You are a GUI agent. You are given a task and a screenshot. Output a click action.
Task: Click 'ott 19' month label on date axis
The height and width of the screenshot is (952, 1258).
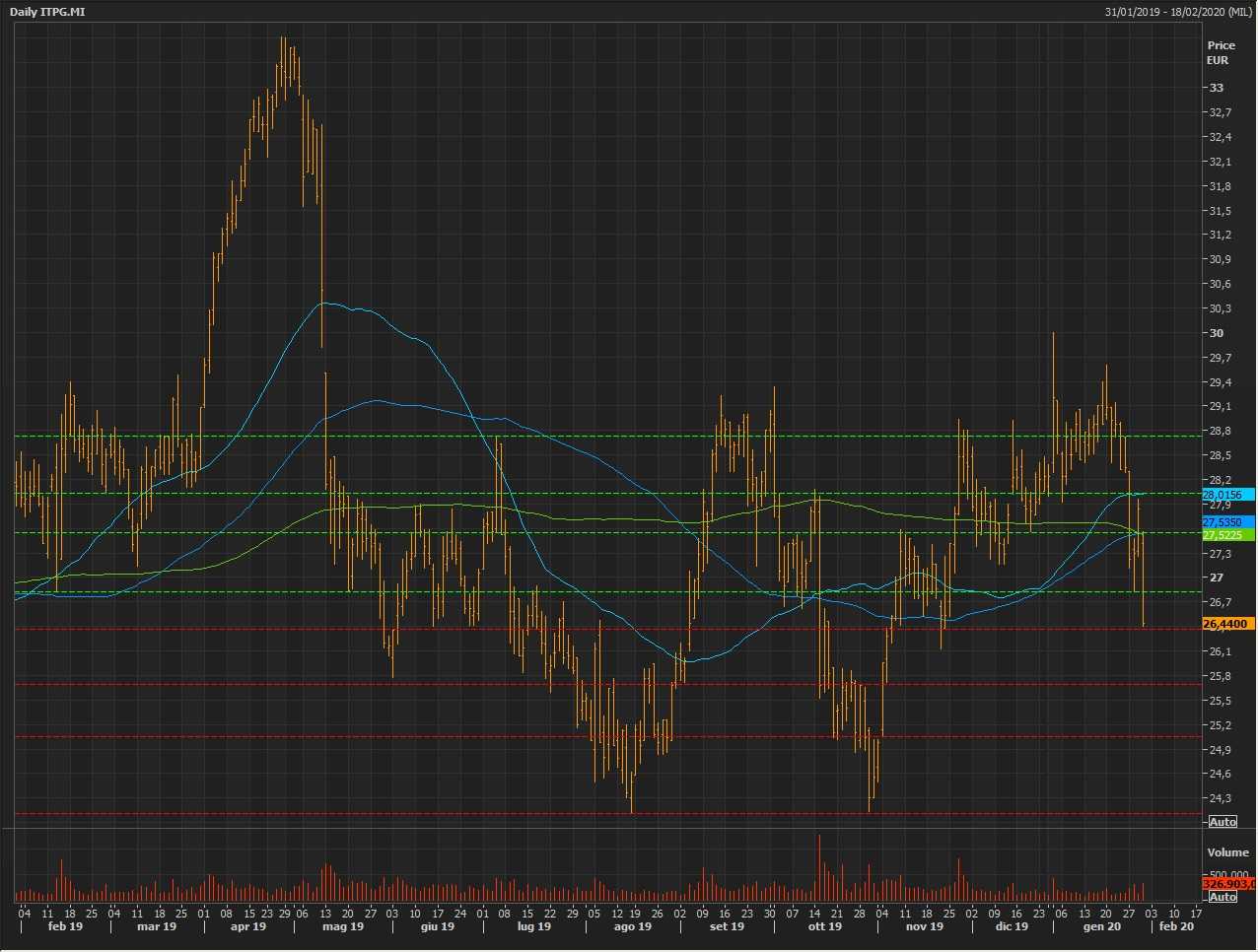click(x=824, y=926)
